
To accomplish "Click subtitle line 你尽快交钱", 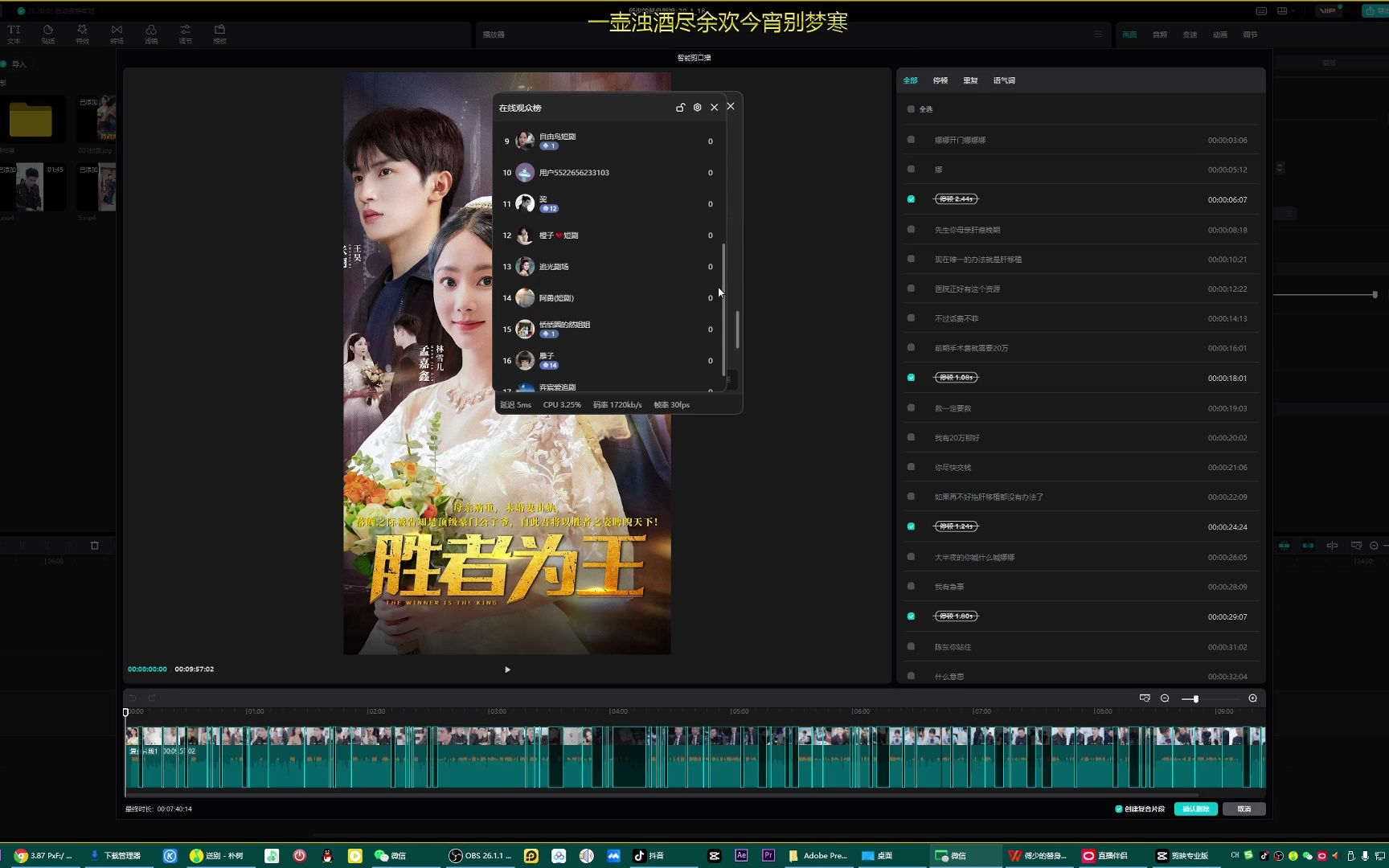I will pyautogui.click(x=953, y=468).
